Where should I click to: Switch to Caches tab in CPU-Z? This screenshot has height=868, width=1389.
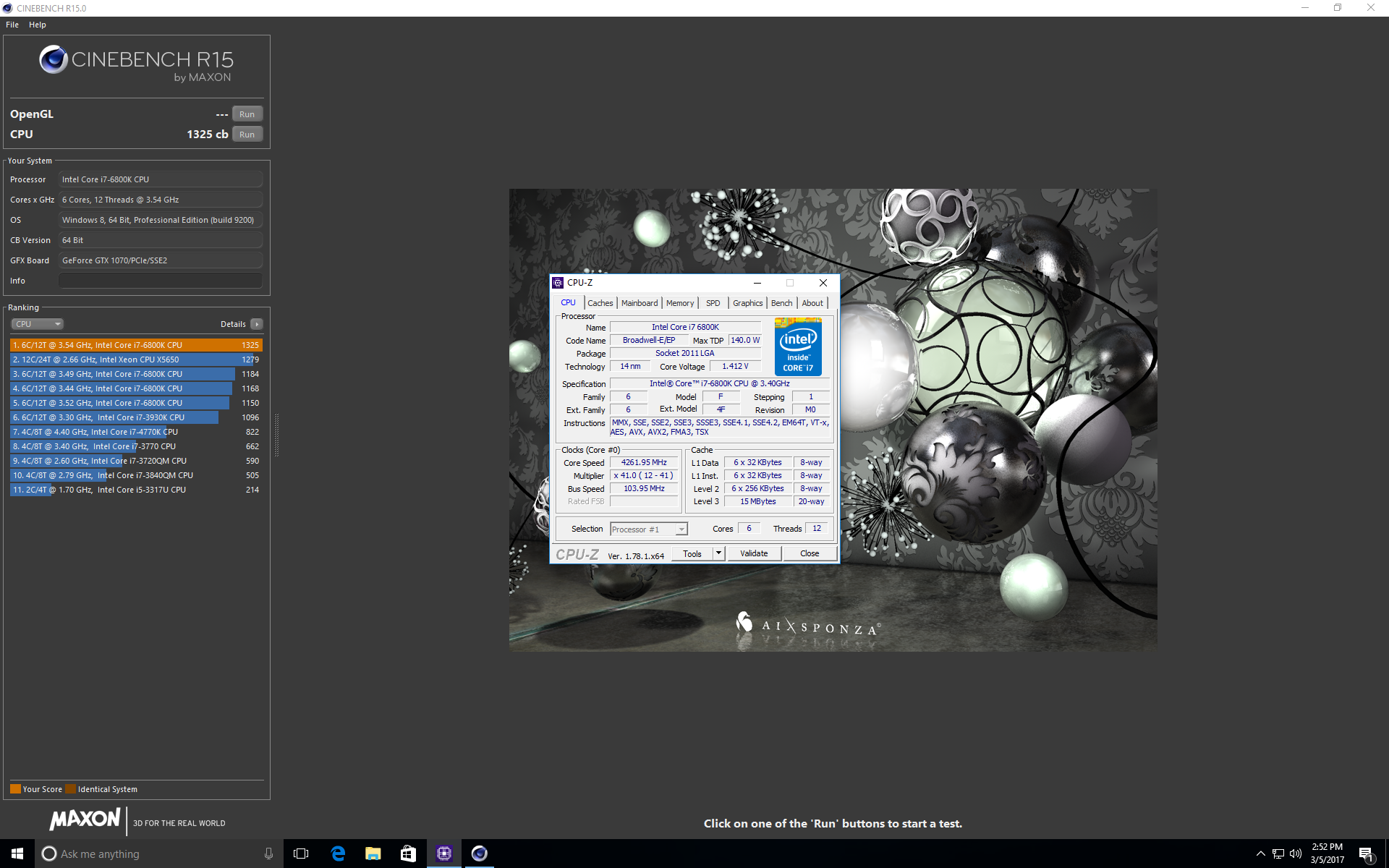(x=600, y=303)
